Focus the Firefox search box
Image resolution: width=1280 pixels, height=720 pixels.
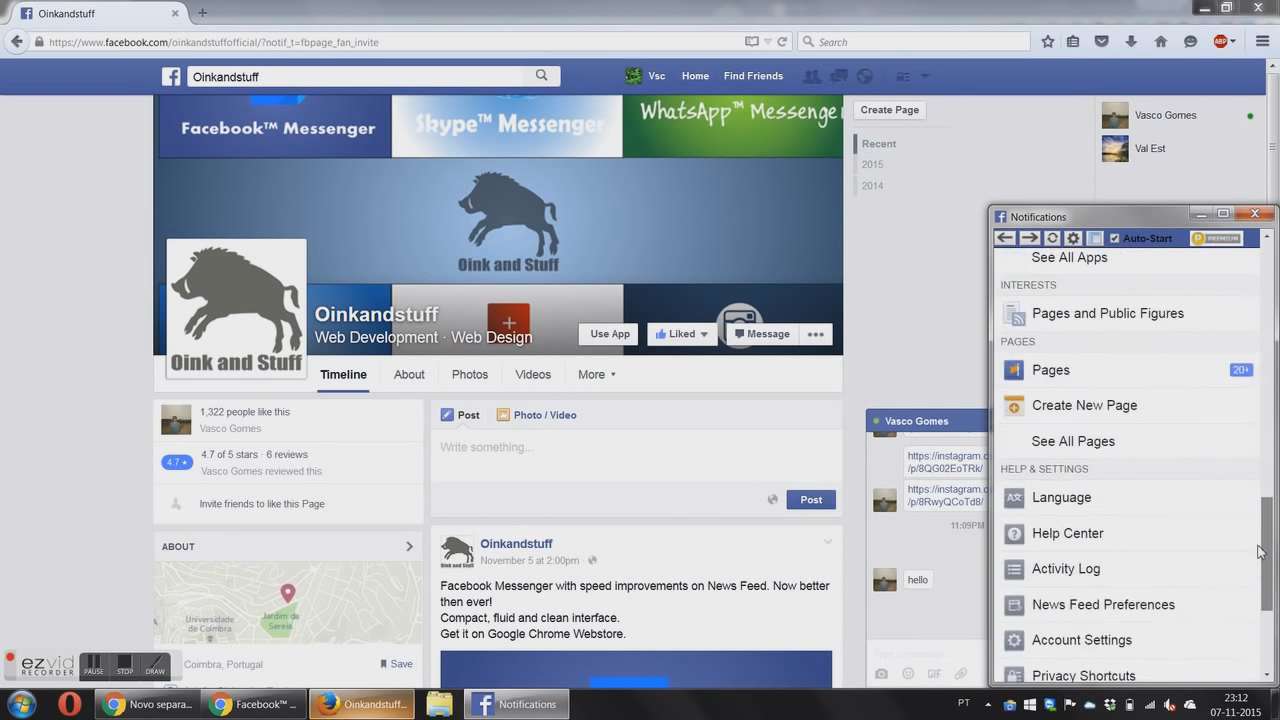pos(913,42)
